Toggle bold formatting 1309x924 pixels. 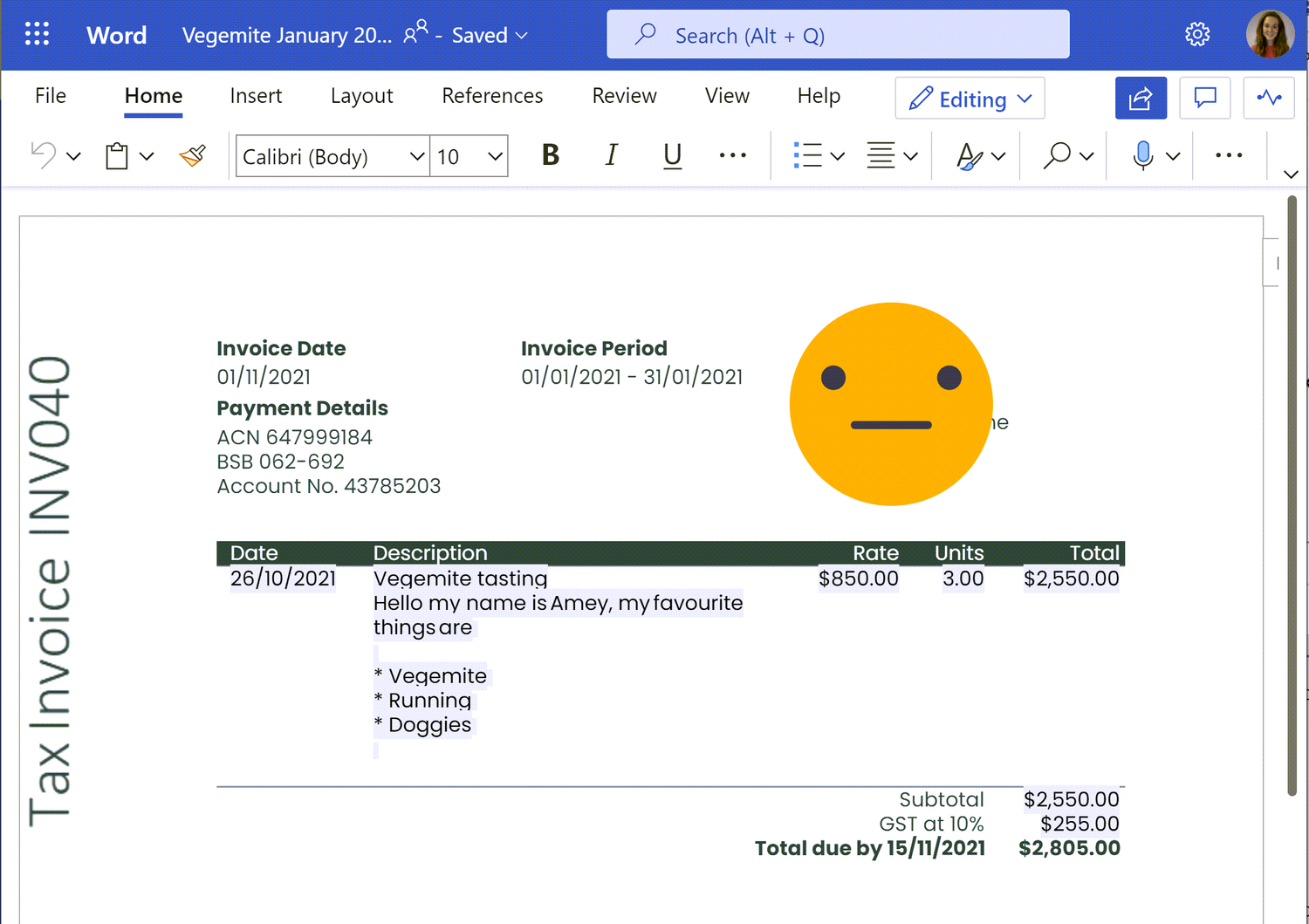[550, 155]
